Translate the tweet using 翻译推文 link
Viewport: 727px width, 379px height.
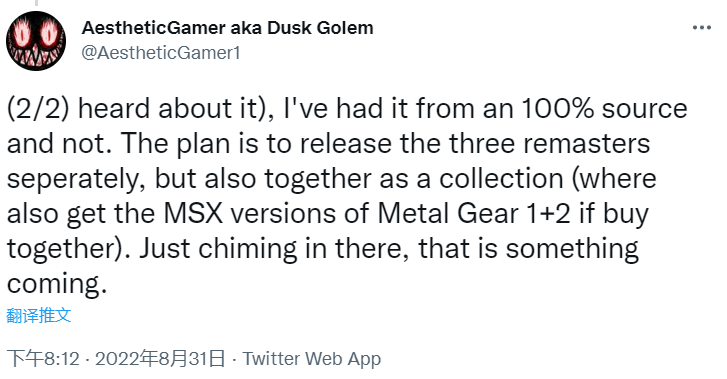(38, 315)
